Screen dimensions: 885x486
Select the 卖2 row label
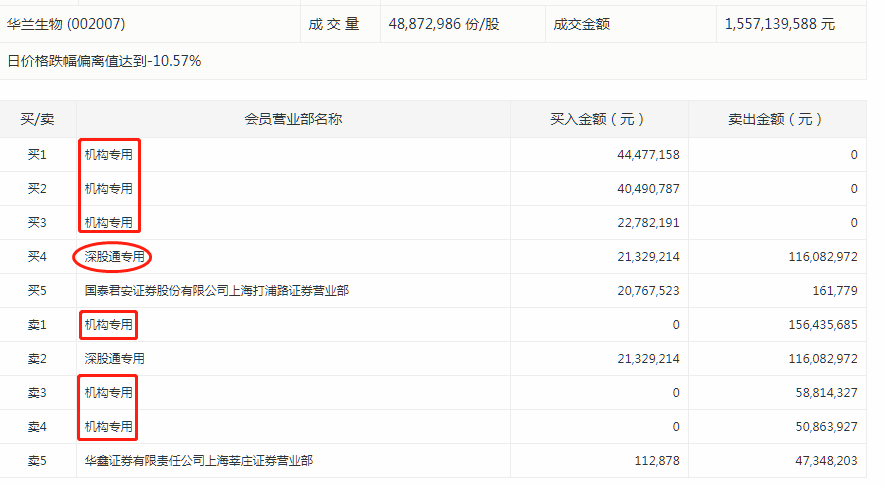pos(37,359)
